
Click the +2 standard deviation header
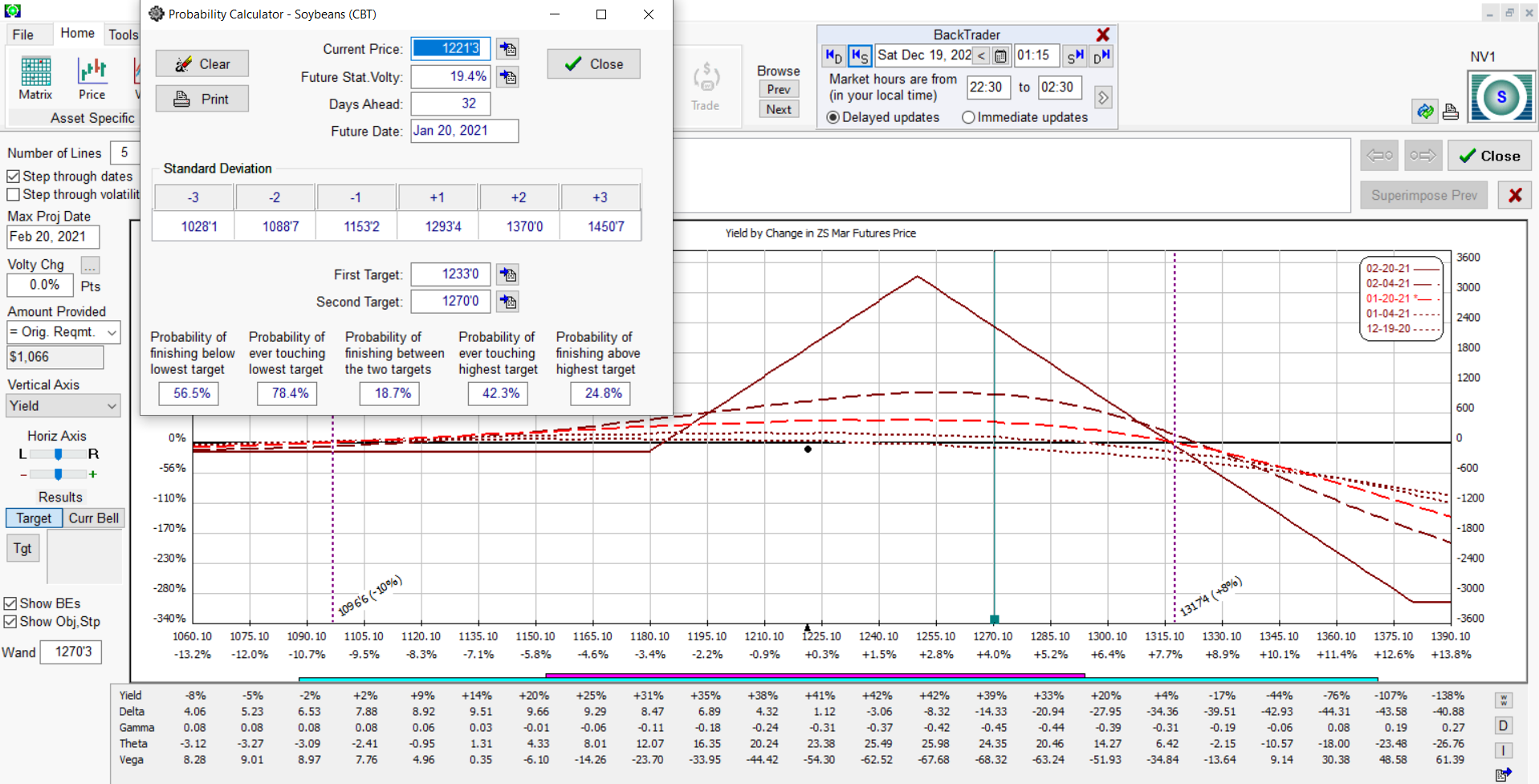coord(519,197)
